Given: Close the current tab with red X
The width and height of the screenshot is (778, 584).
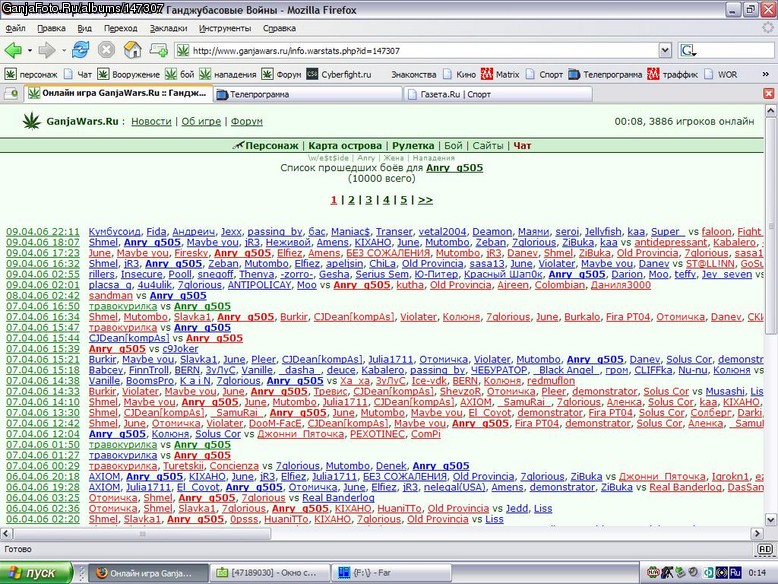Looking at the screenshot, I should [x=769, y=94].
